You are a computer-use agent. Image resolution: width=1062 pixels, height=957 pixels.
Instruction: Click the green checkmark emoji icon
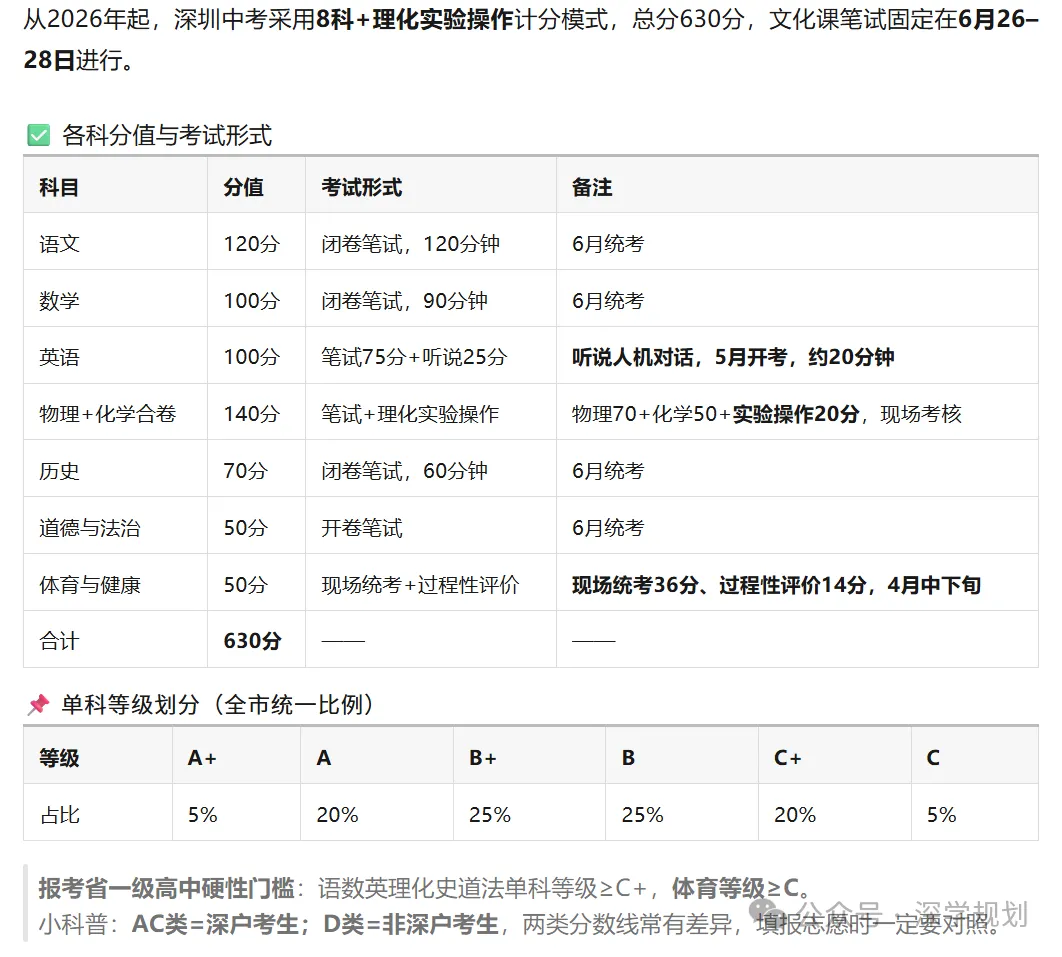point(39,135)
